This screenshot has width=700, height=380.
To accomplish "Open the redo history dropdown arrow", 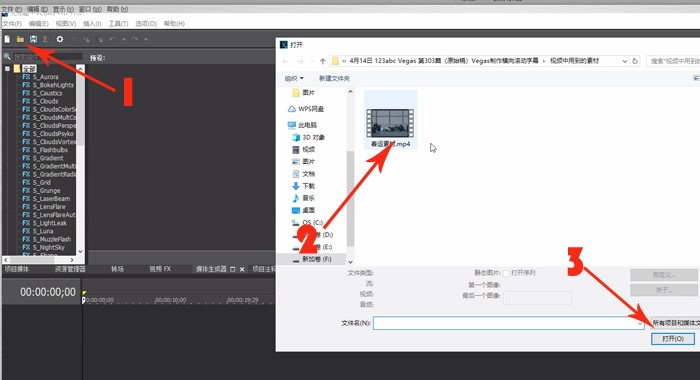I will (x=146, y=39).
